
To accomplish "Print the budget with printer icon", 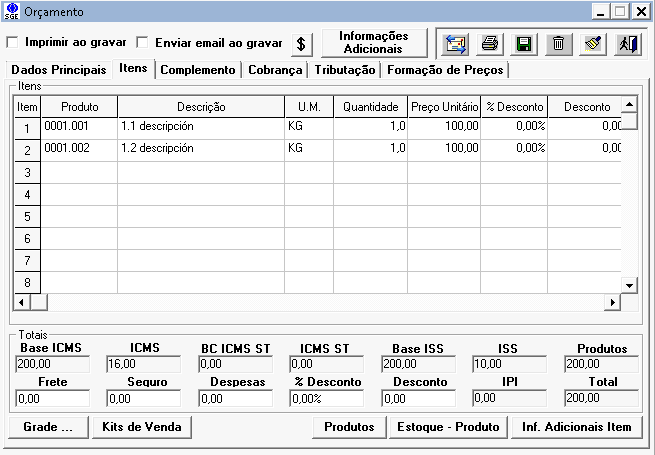I will coord(490,44).
